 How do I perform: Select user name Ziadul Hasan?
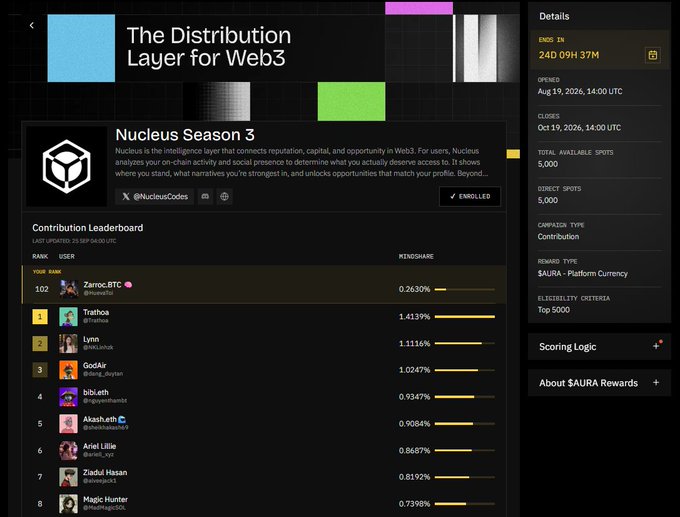click(x=105, y=473)
